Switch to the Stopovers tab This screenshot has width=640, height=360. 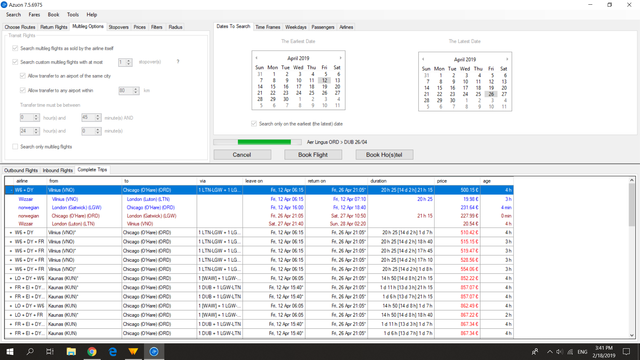click(119, 27)
